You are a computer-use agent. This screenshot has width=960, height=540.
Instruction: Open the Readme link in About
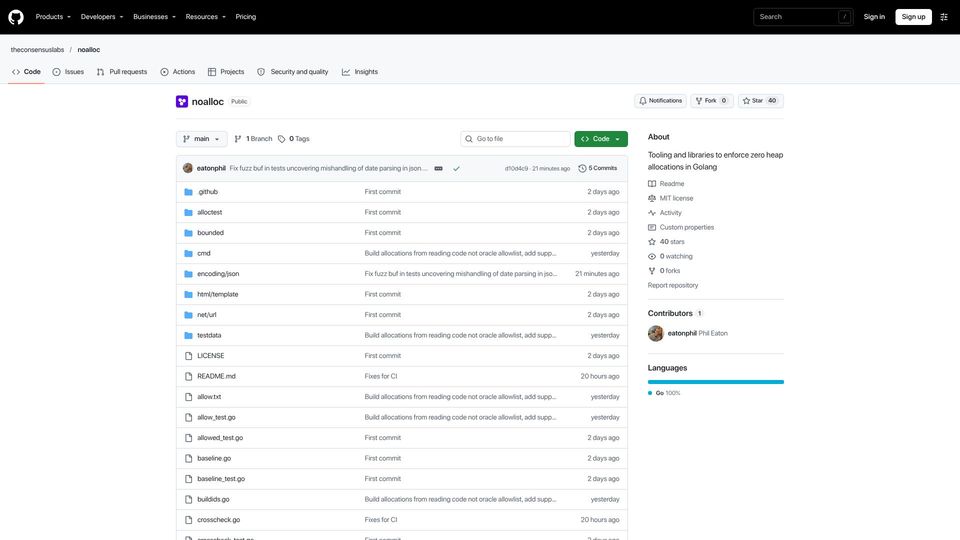coord(666,184)
